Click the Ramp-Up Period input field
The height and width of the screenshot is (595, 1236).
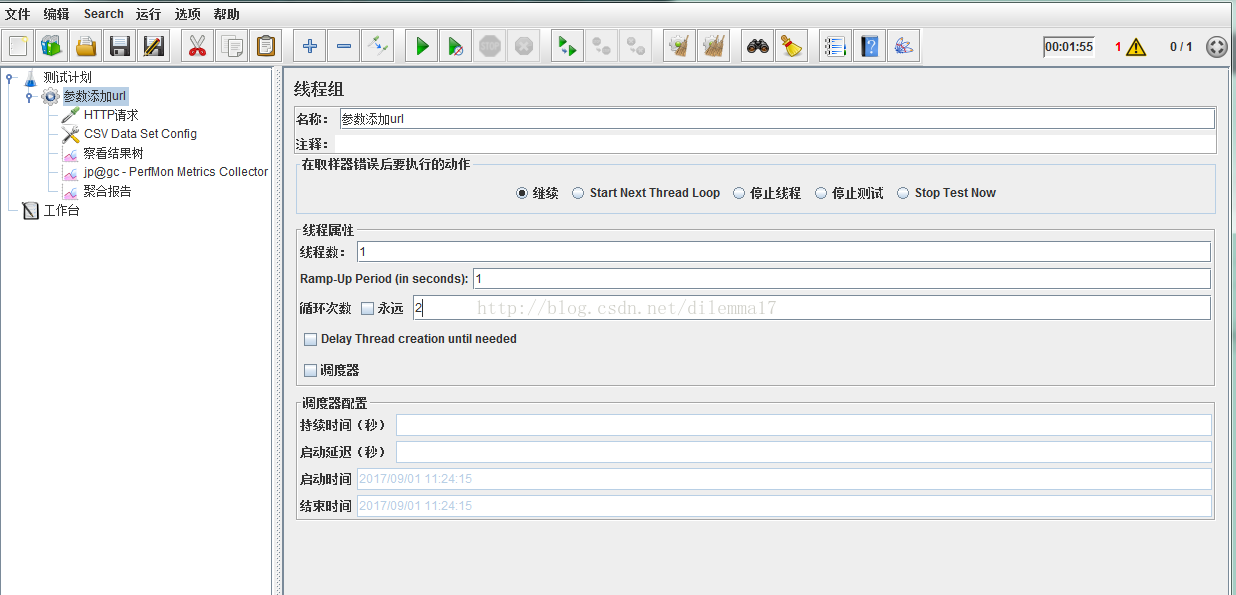tap(842, 278)
